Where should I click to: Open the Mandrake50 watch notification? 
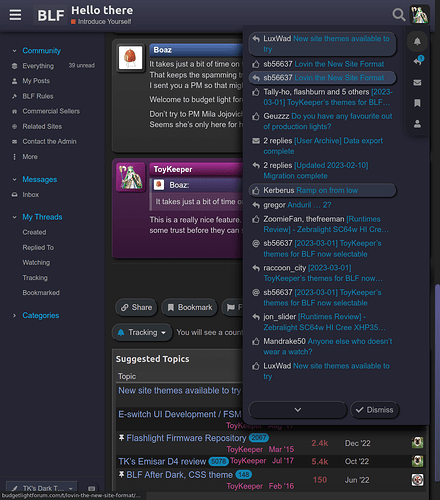coord(322,346)
